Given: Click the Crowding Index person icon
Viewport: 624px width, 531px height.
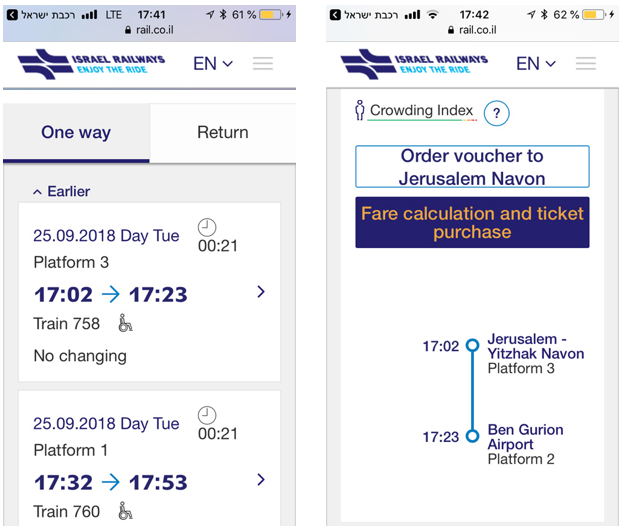Looking at the screenshot, I should click(x=360, y=111).
